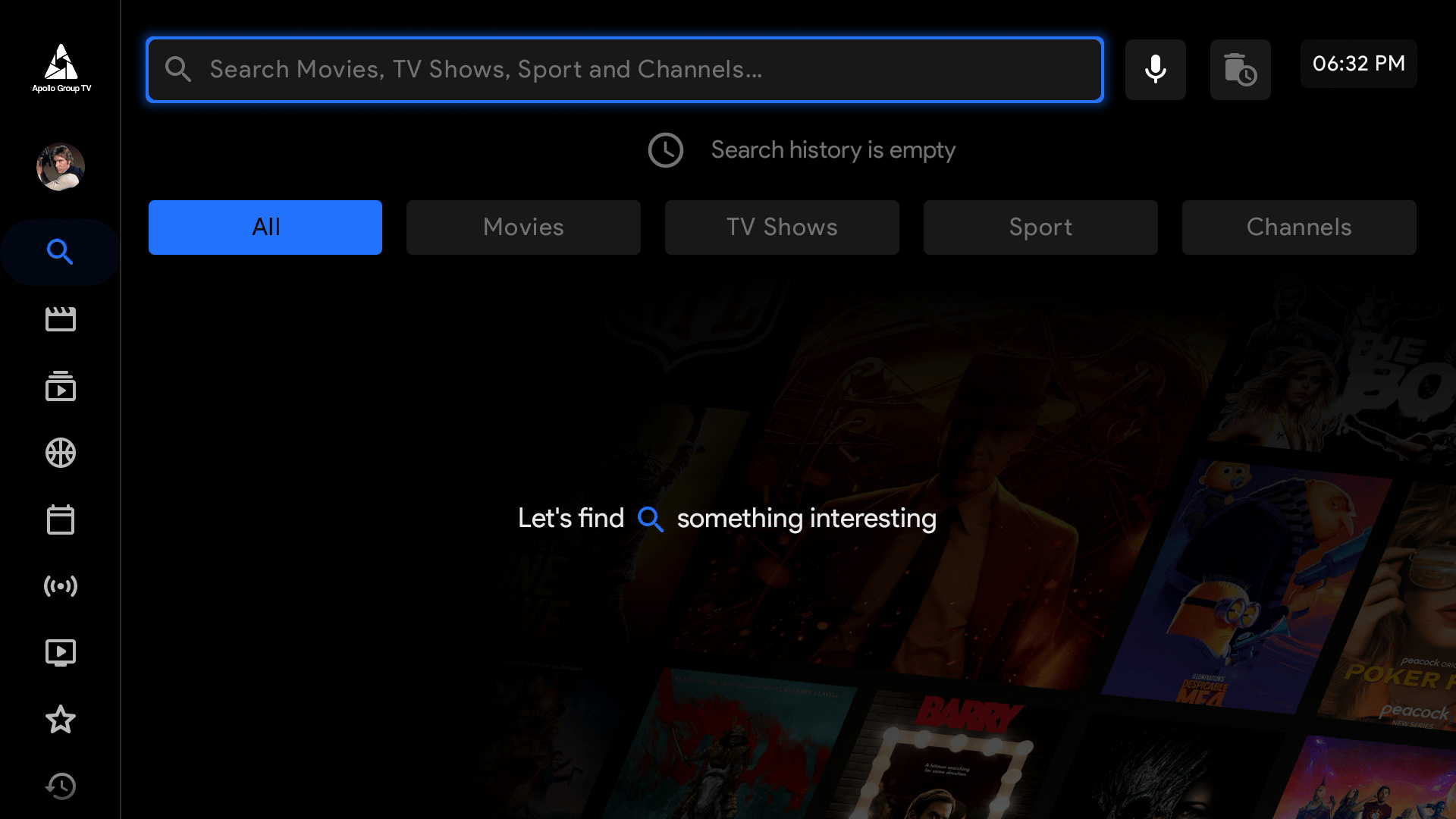Start voice search with the microphone button
Viewport: 1456px width, 819px height.
click(x=1156, y=70)
